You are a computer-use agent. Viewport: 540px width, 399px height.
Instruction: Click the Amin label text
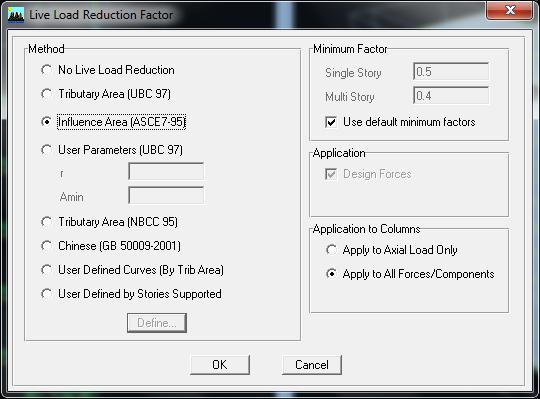(72, 197)
